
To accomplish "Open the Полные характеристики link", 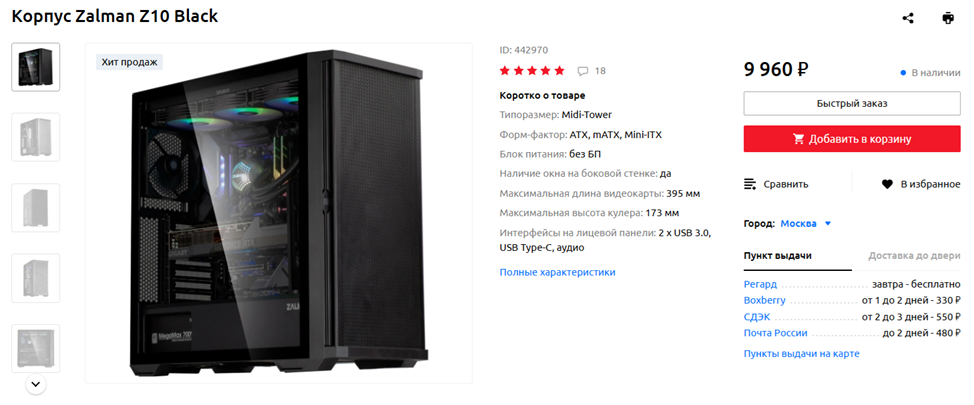I will 557,272.
